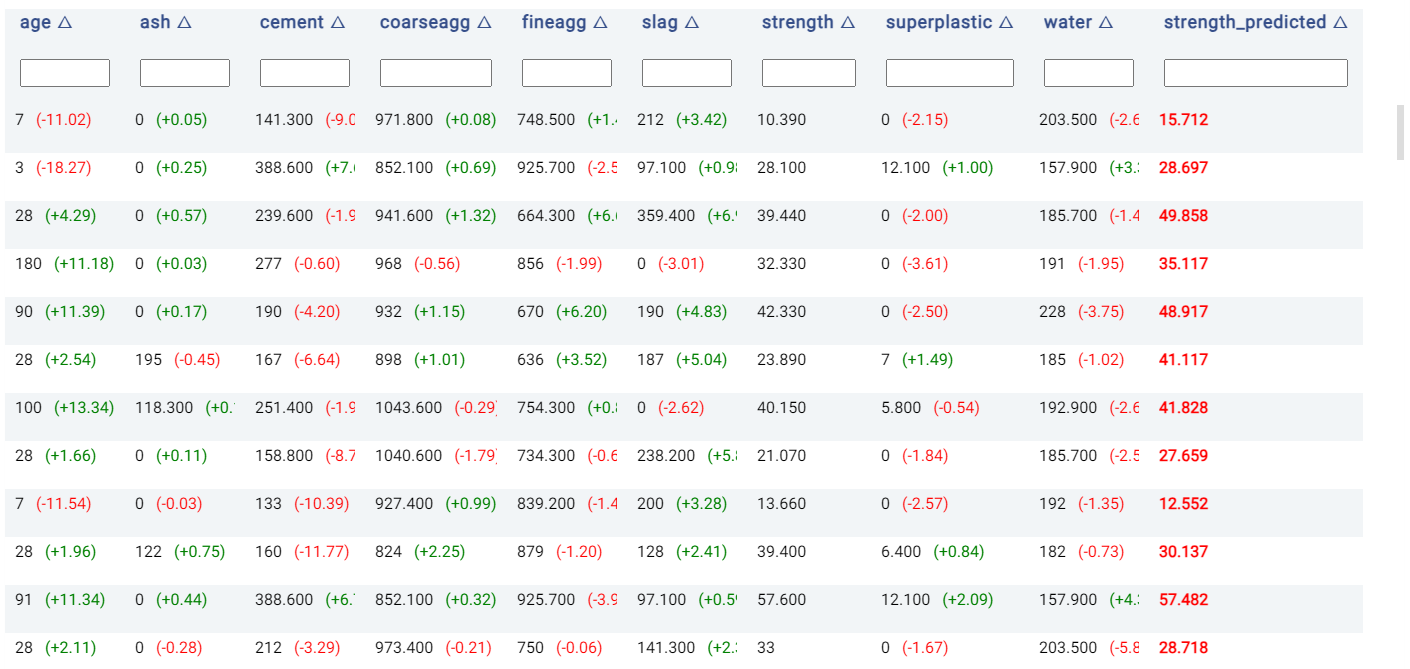Focus the age filter input box
The image size is (1410, 669).
[65, 73]
